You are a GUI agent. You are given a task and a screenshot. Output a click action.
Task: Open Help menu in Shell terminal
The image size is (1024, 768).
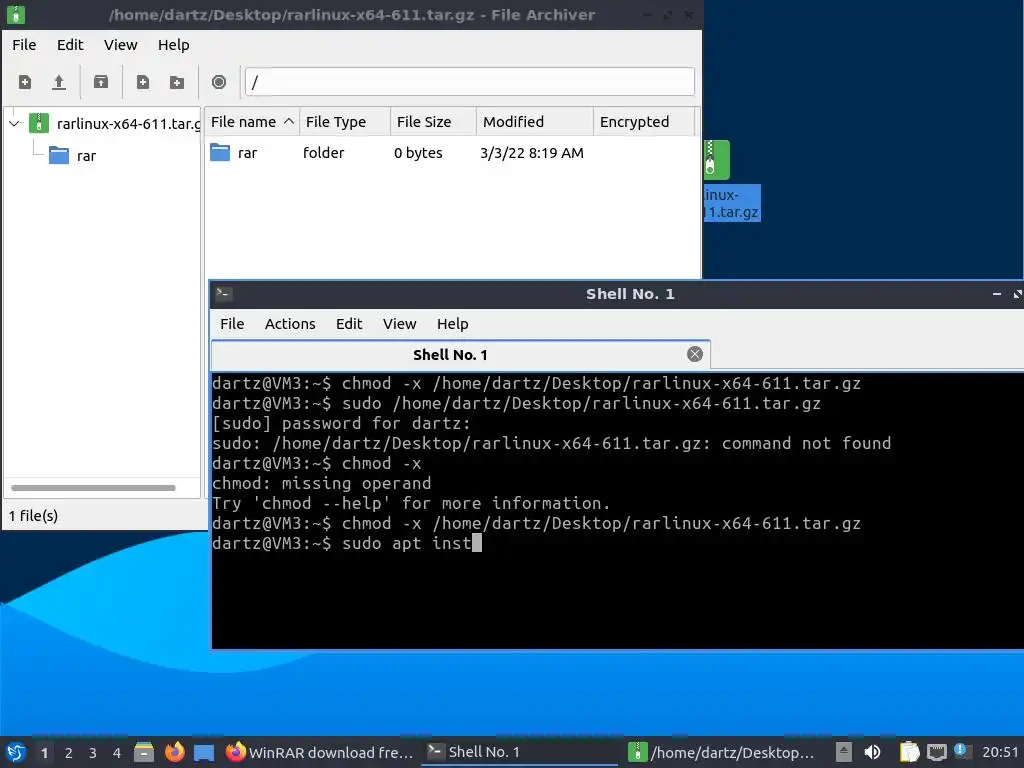(453, 324)
